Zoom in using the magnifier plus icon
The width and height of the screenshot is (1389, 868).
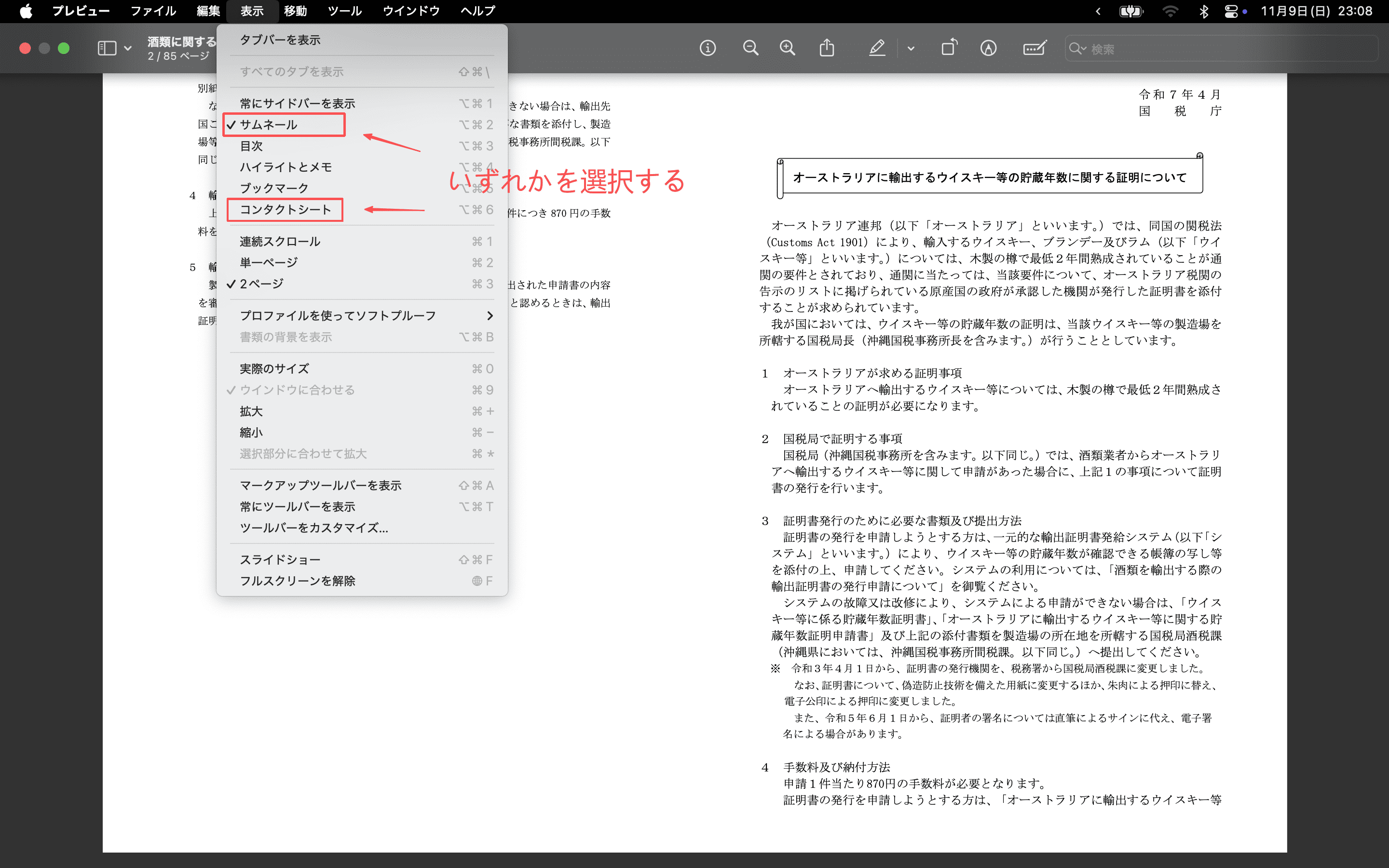click(787, 48)
